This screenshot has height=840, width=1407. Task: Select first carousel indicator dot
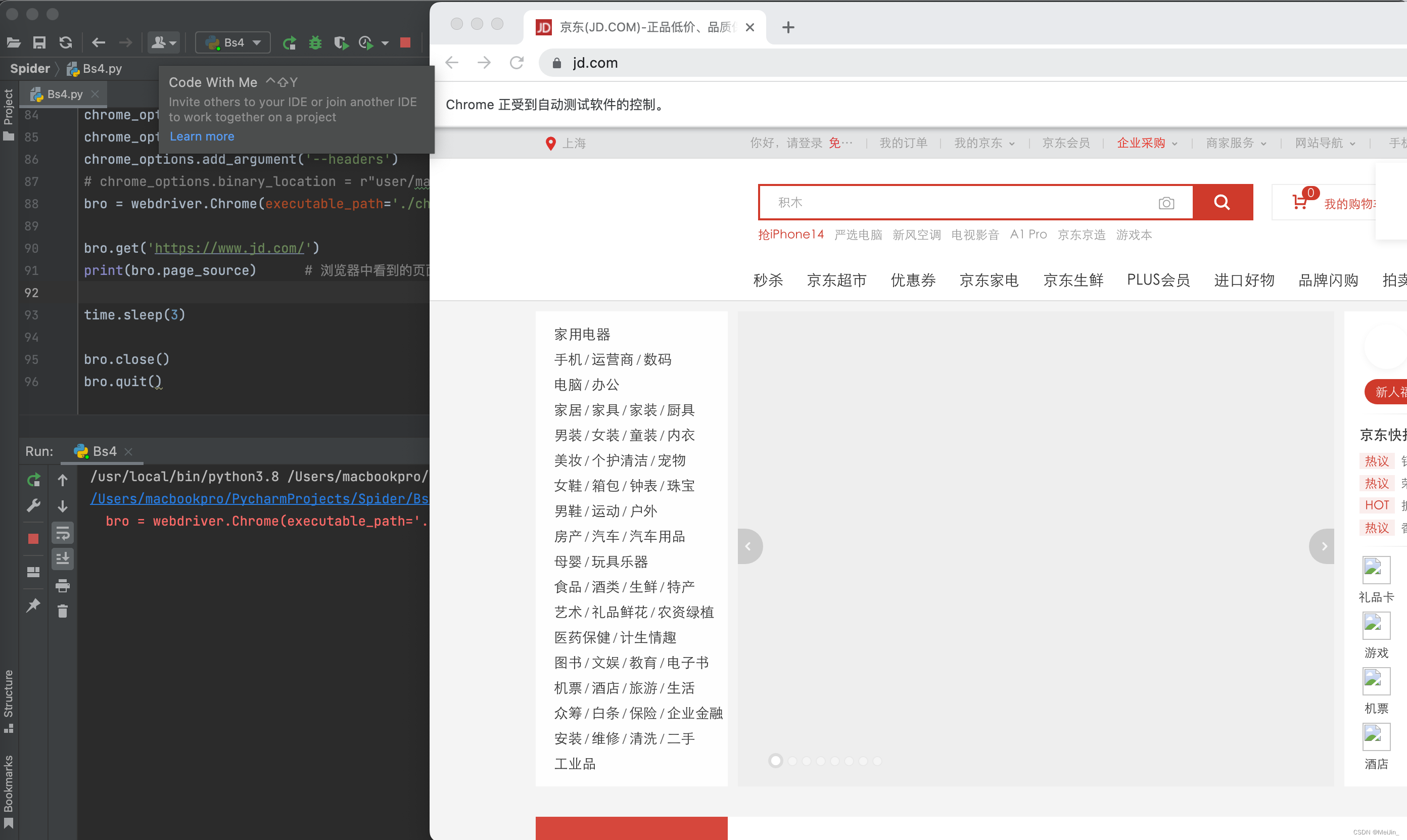tap(776, 761)
